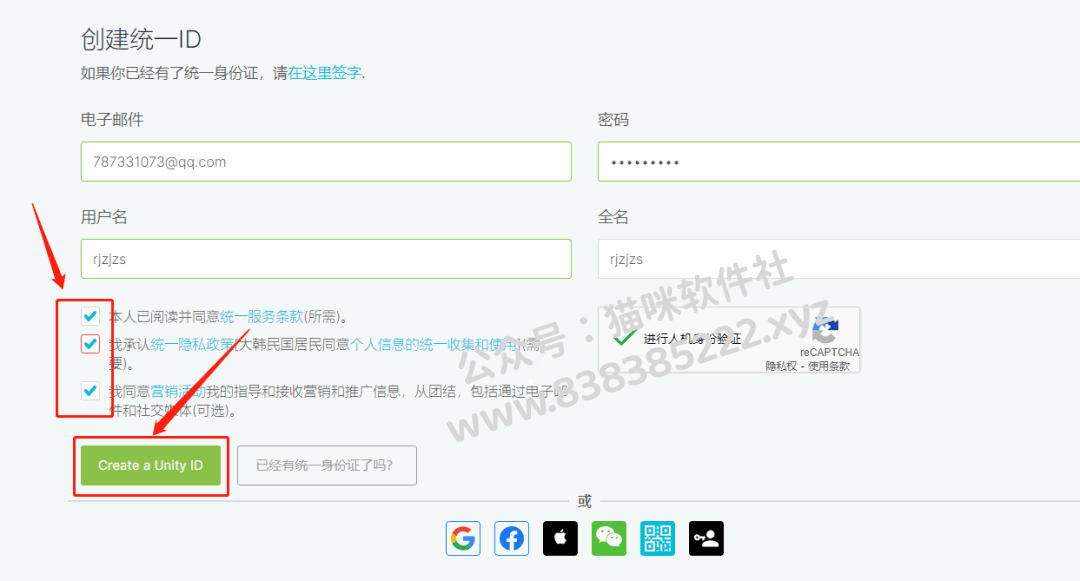
Task: Sign up with the Facebook icon
Action: 512,538
